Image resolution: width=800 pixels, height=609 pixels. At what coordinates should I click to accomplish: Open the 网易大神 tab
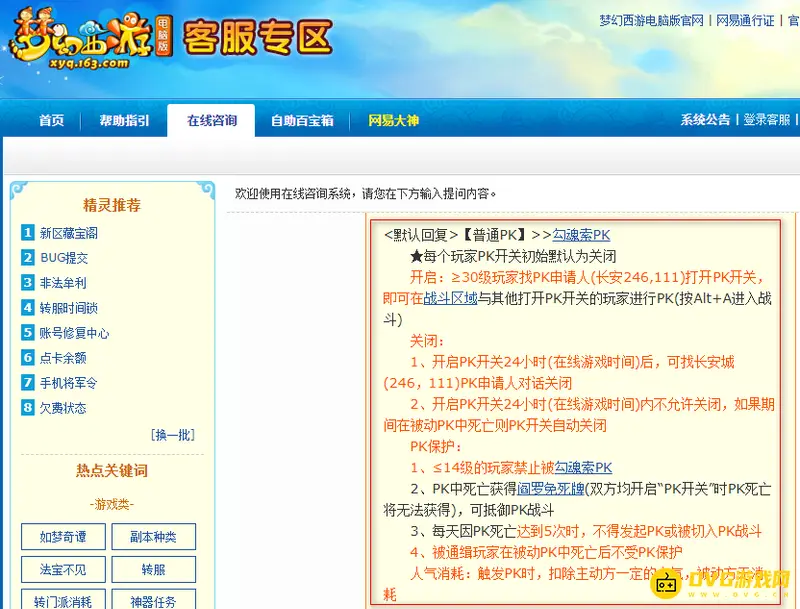[393, 120]
